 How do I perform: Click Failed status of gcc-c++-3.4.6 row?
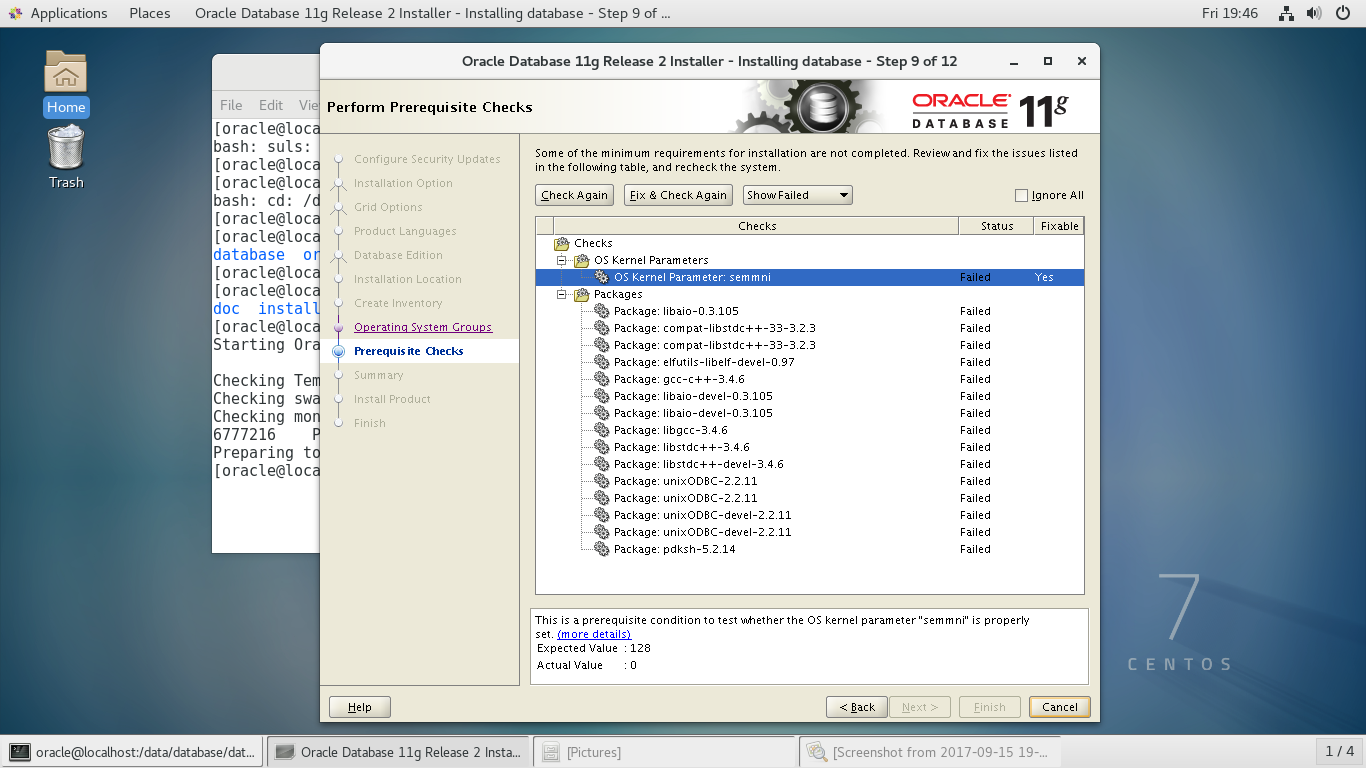(x=975, y=379)
